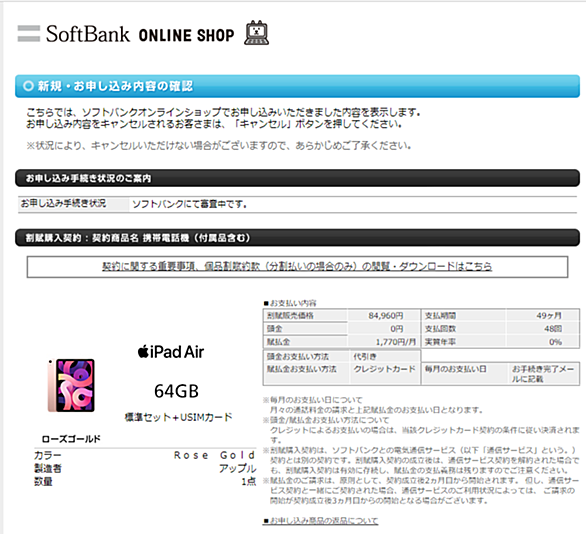Click the 49ヶ月 payment period cell

(x=543, y=316)
